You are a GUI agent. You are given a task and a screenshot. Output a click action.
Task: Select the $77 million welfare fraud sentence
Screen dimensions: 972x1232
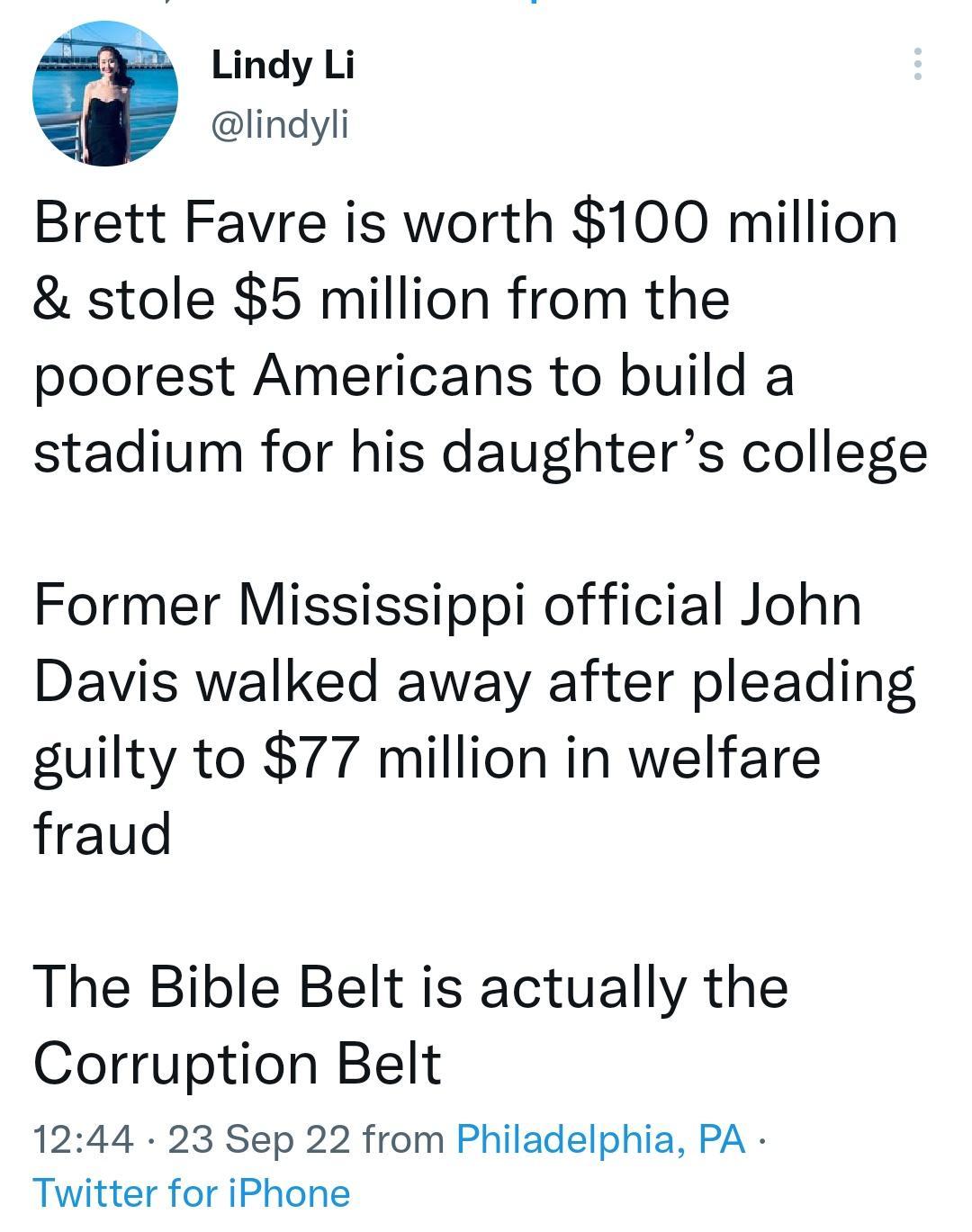[x=427, y=759]
